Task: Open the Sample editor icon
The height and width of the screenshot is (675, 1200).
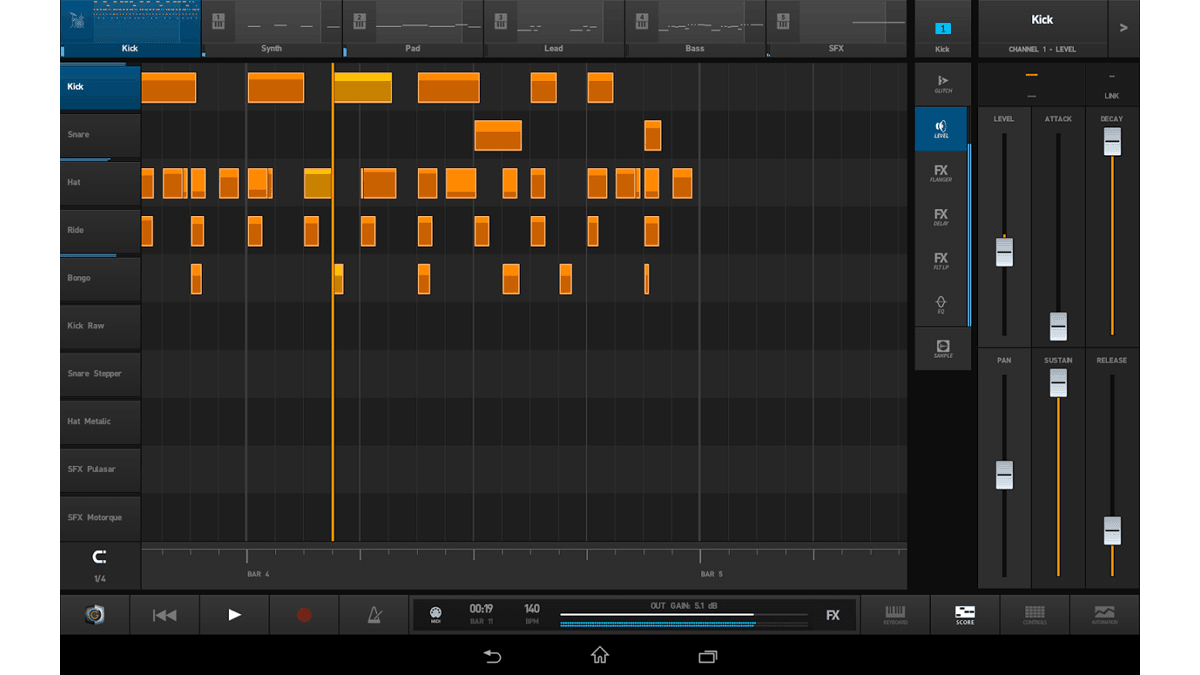Action: tap(942, 349)
